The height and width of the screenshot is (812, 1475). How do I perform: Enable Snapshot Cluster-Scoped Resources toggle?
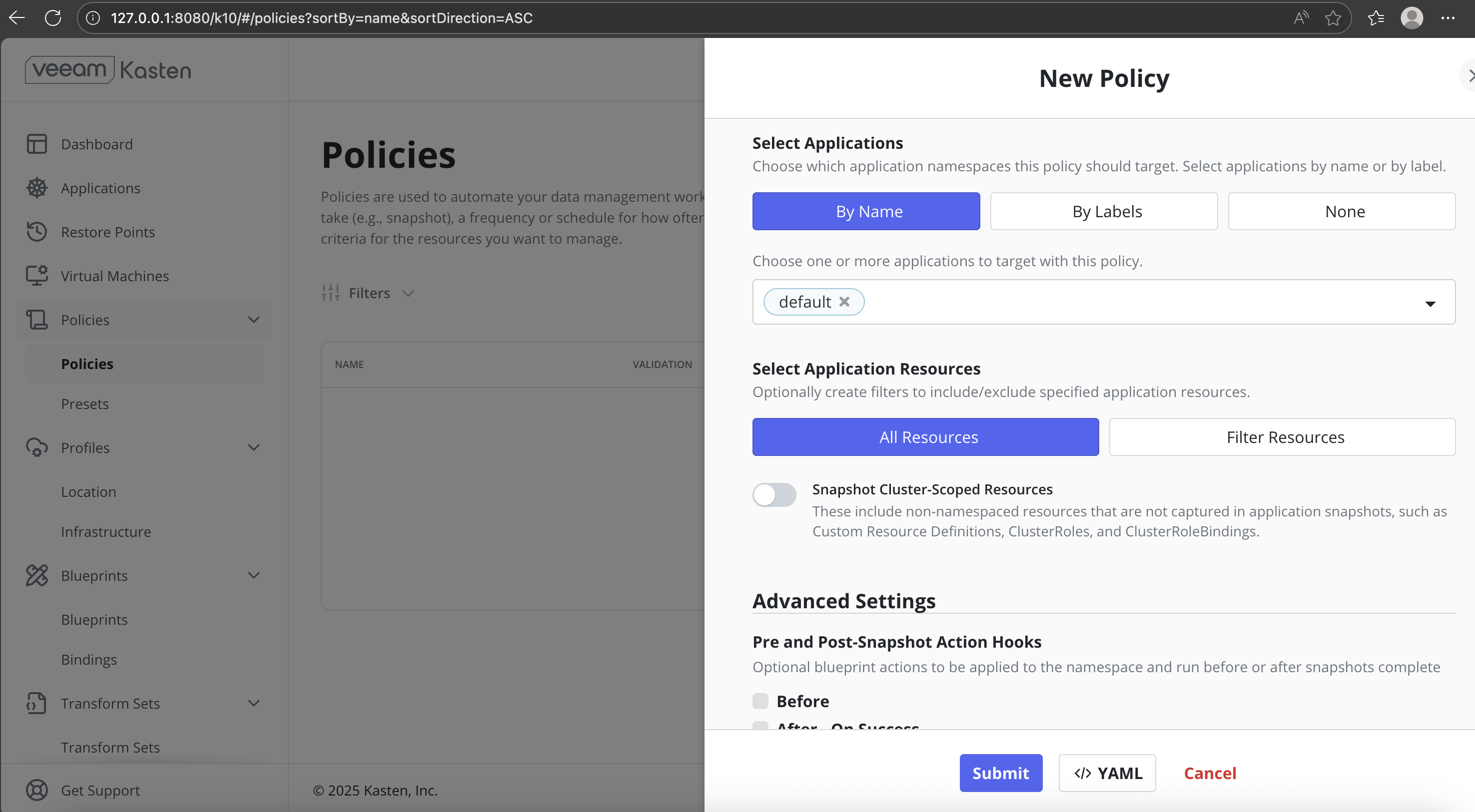tap(774, 495)
